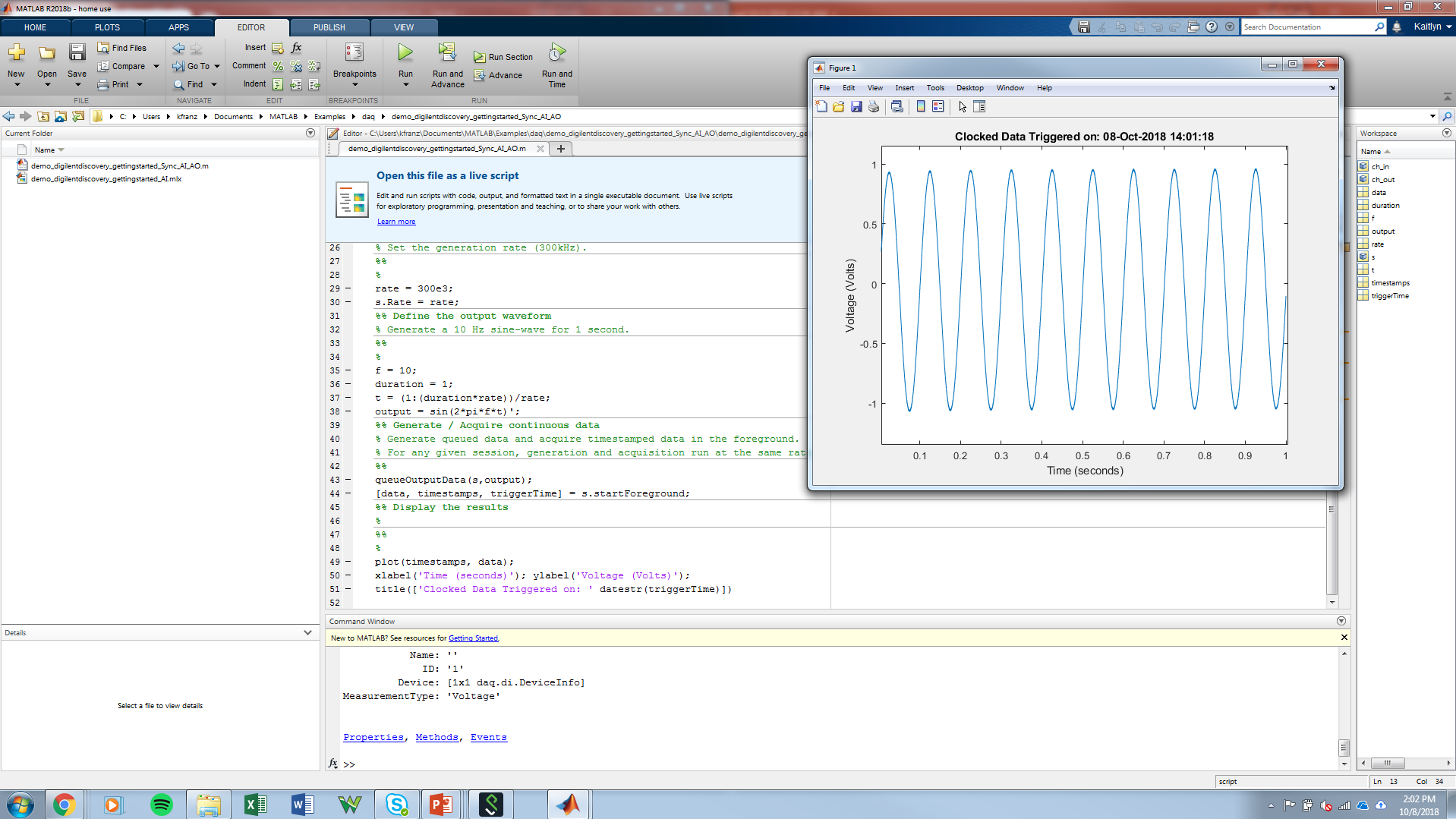Insert a function with the fx icon

point(296,48)
